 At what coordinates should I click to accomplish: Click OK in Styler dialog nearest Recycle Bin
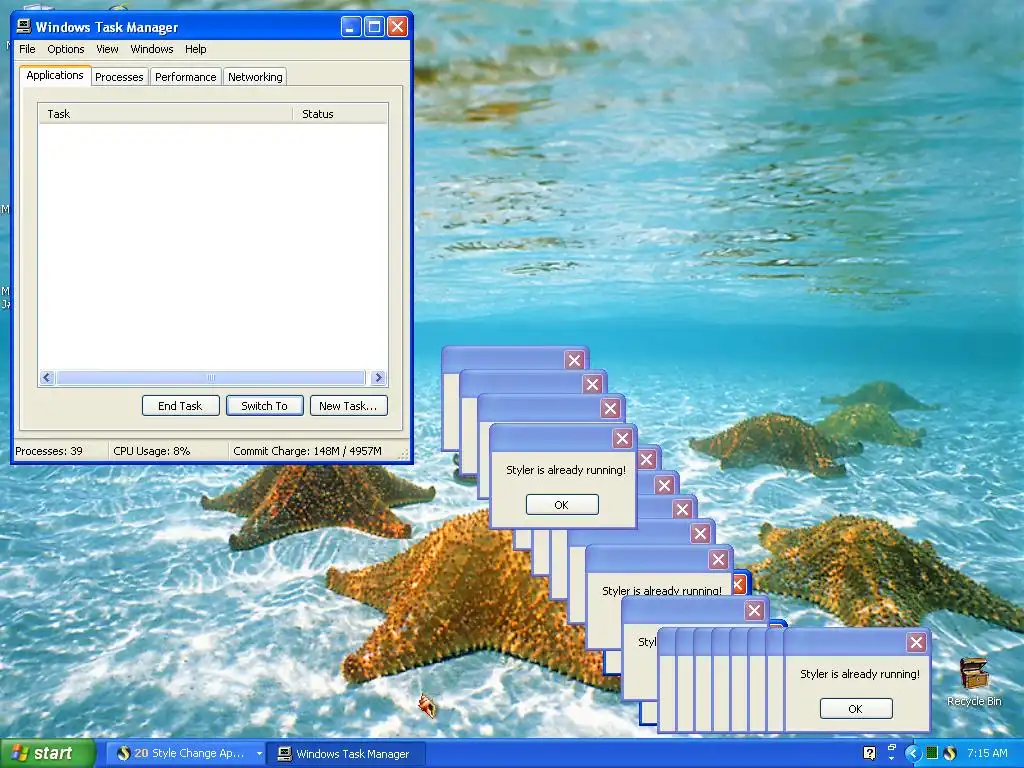point(856,709)
